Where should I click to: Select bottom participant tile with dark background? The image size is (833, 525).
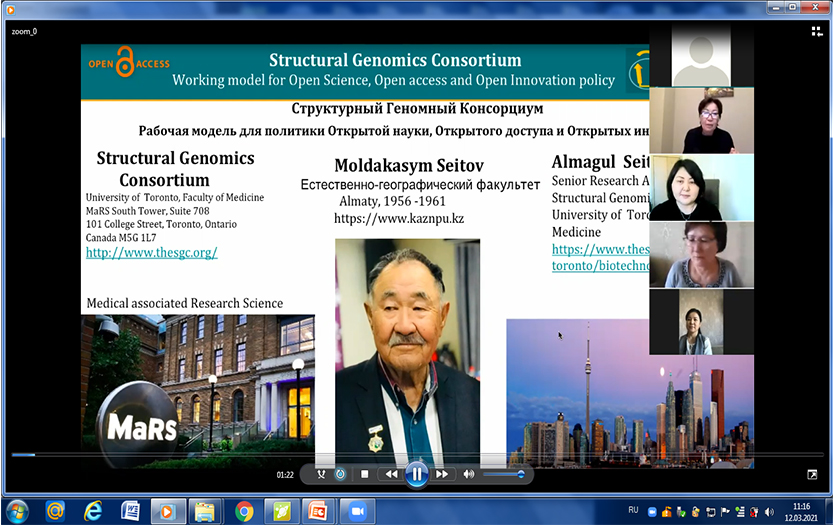[x=701, y=322]
